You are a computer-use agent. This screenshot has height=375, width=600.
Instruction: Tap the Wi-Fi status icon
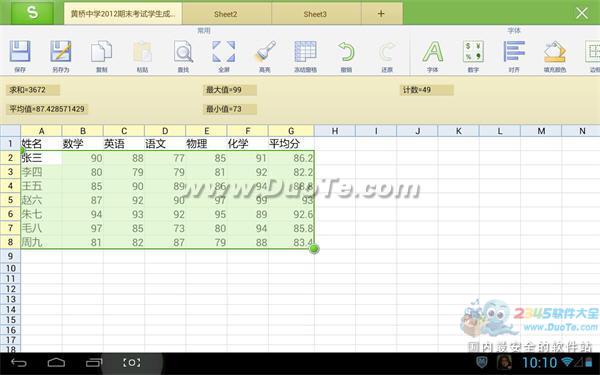pos(567,362)
